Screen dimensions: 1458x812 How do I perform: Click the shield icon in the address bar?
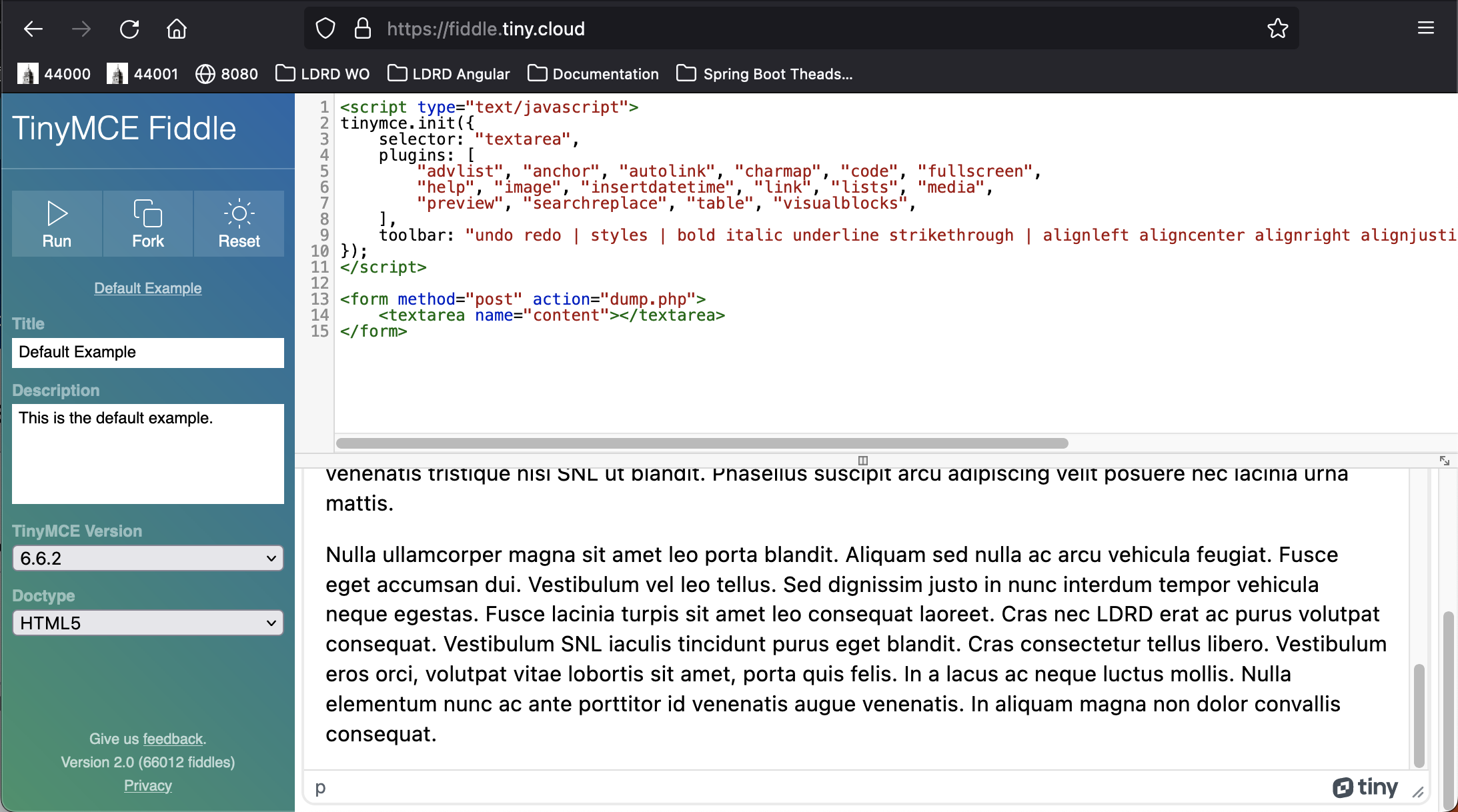(x=325, y=29)
